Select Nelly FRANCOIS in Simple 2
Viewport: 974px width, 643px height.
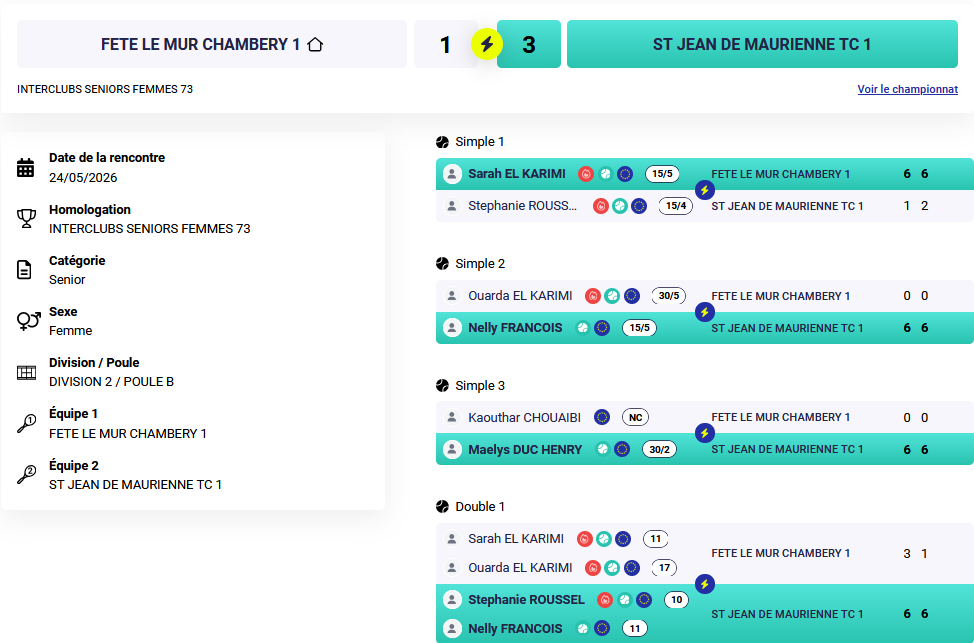click(x=515, y=327)
